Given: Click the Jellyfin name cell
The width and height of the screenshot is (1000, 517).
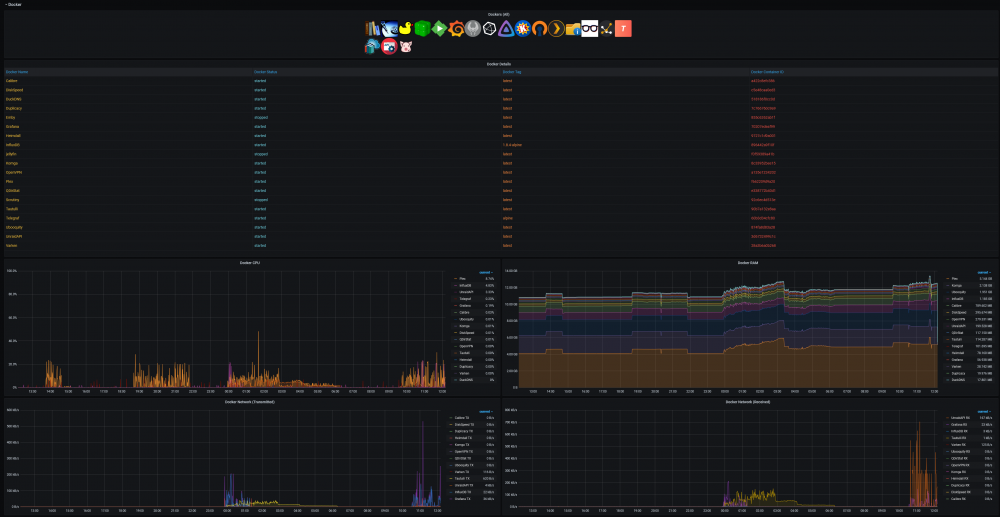Looking at the screenshot, I should pos(11,154).
